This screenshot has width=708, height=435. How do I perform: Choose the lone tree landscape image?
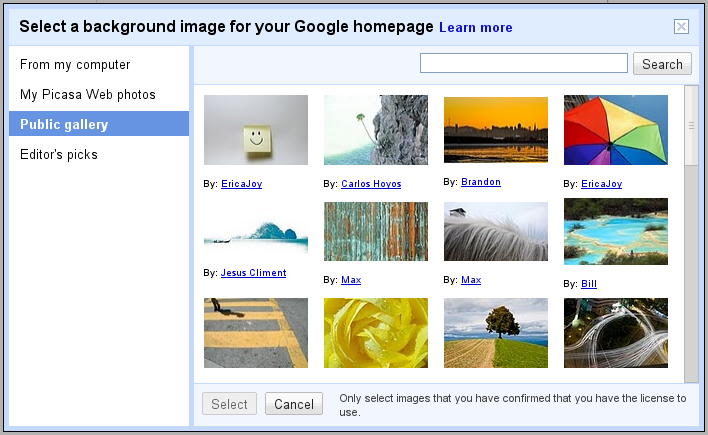pos(496,333)
